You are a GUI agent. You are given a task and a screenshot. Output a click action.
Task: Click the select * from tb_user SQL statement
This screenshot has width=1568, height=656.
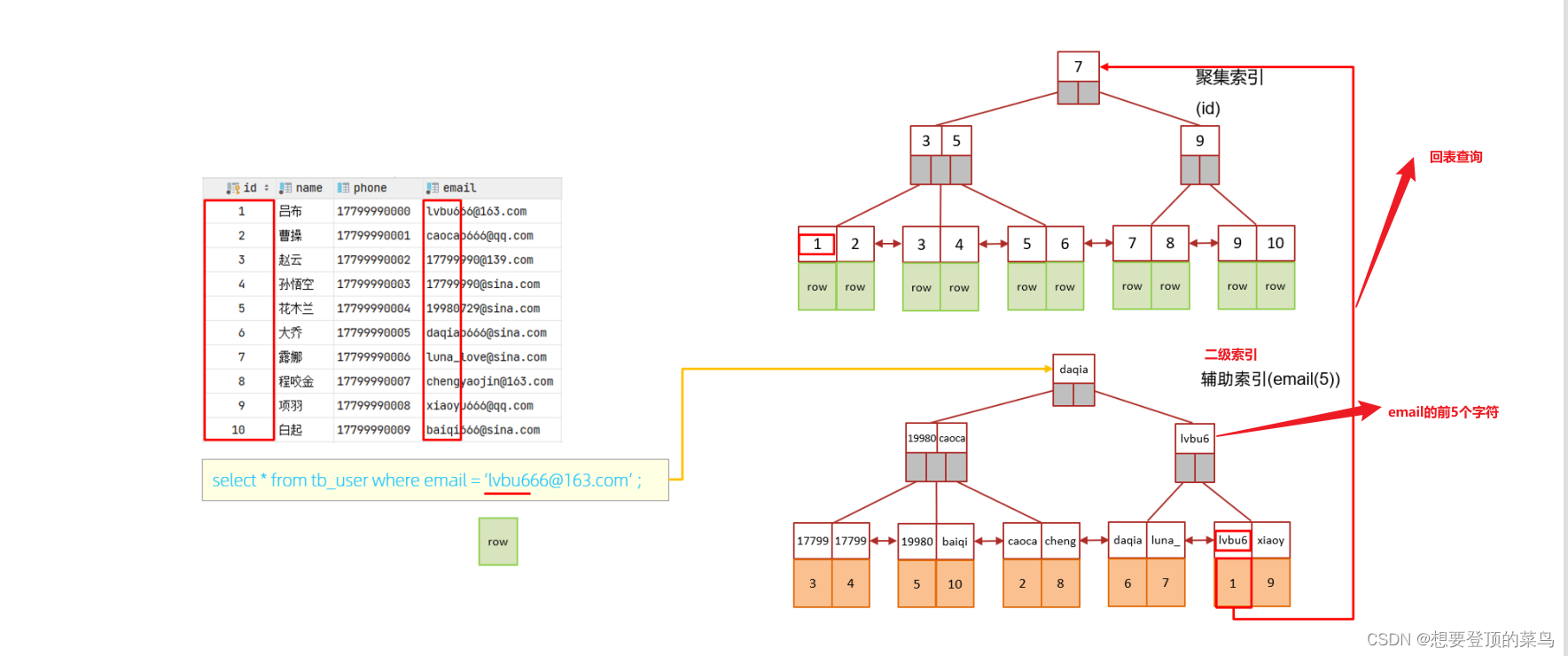coord(435,480)
